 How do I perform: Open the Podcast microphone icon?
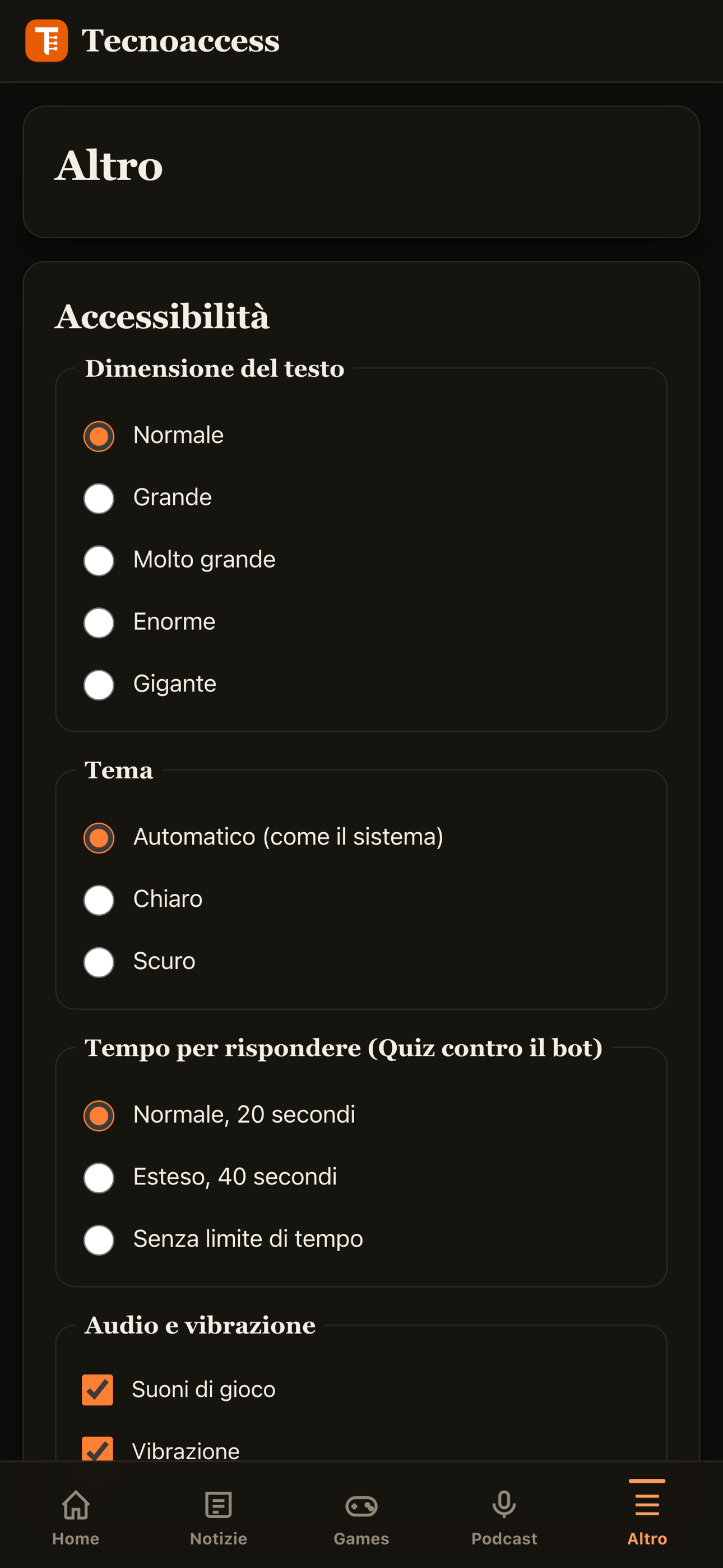pyautogui.click(x=504, y=1505)
